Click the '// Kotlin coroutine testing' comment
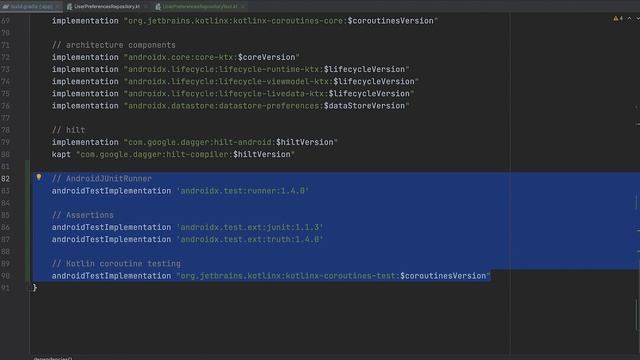The image size is (640, 360). click(x=116, y=264)
